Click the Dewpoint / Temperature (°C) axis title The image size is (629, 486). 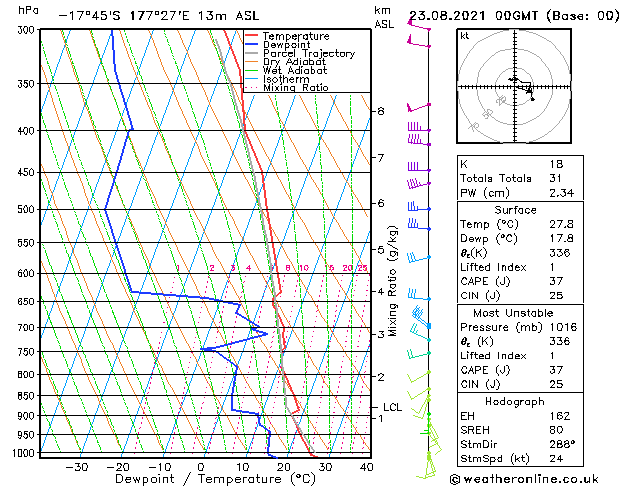click(215, 479)
